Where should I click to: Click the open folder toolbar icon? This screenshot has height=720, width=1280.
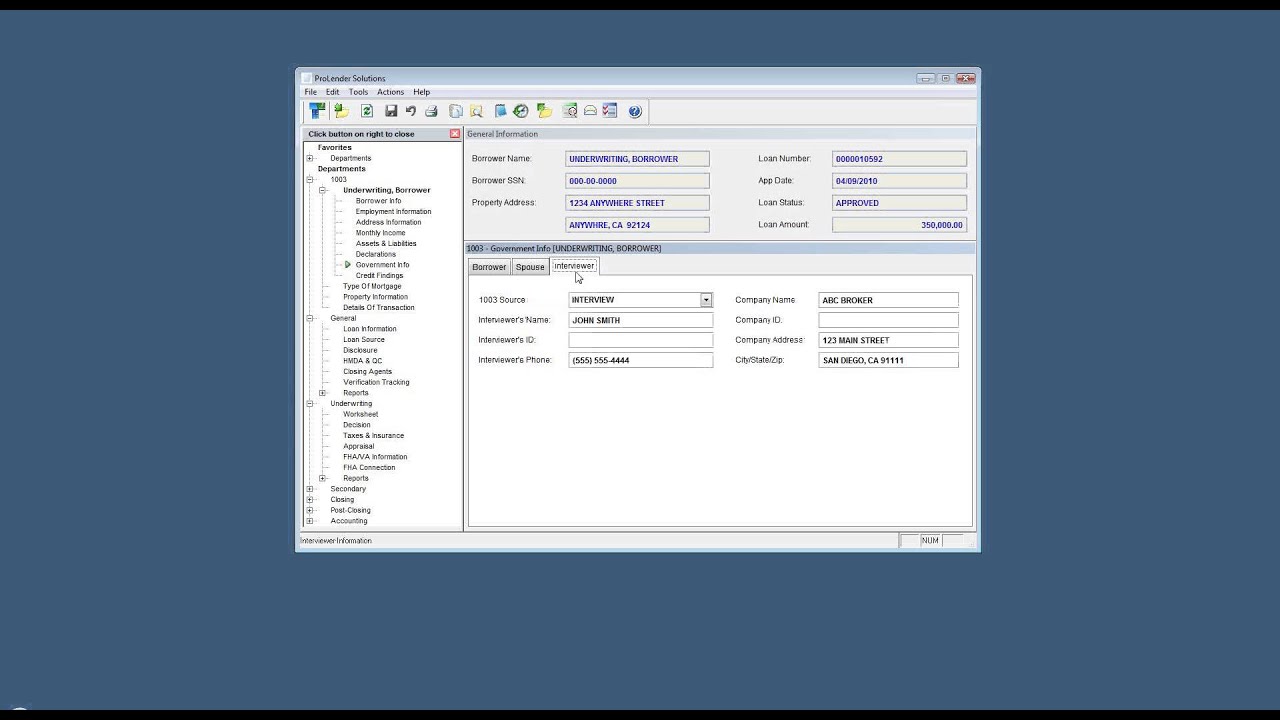click(342, 111)
